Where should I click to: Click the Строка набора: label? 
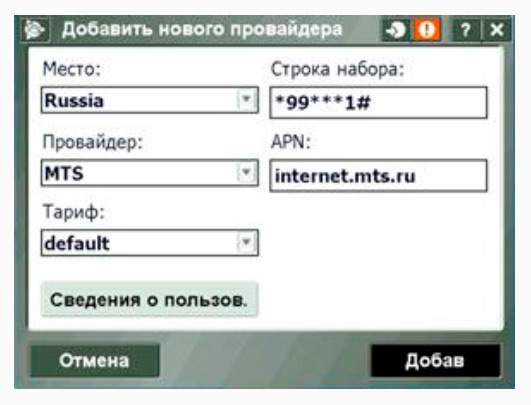[338, 69]
